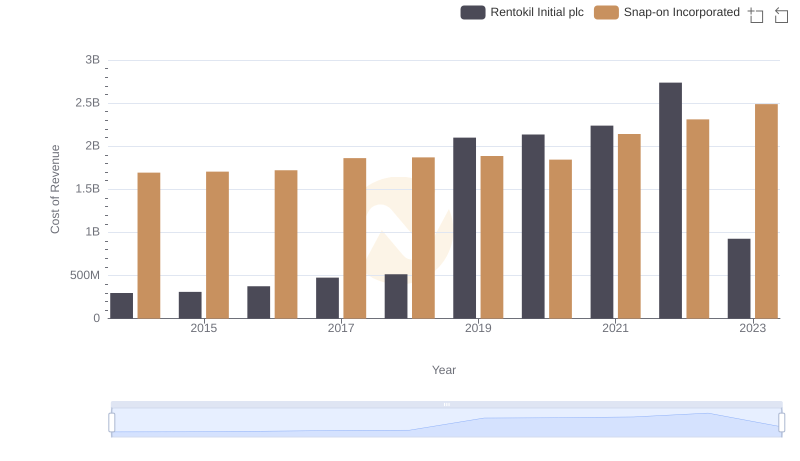Click the 2019 x-axis tick label

point(478,328)
